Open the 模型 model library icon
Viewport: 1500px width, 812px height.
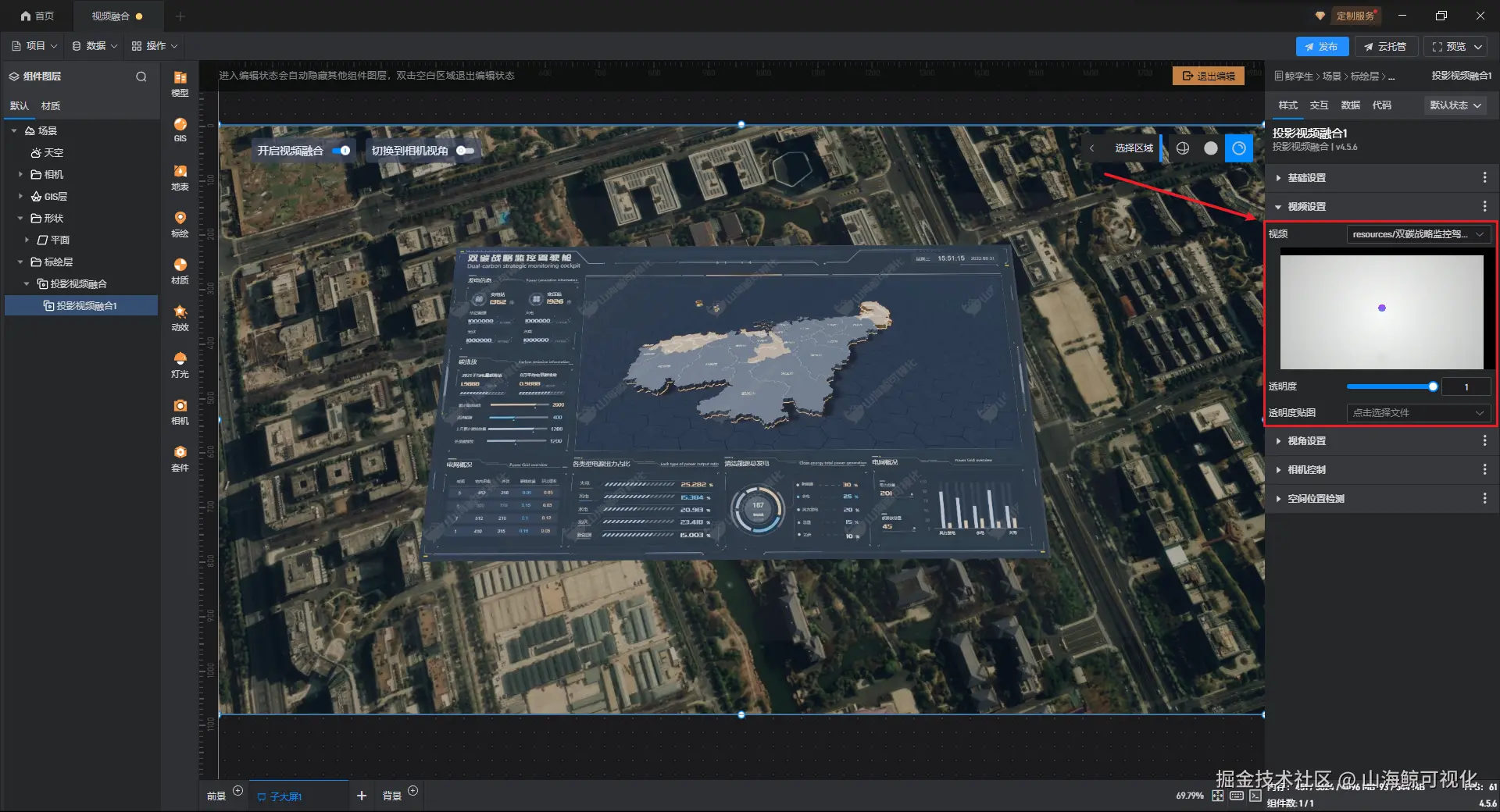point(180,84)
